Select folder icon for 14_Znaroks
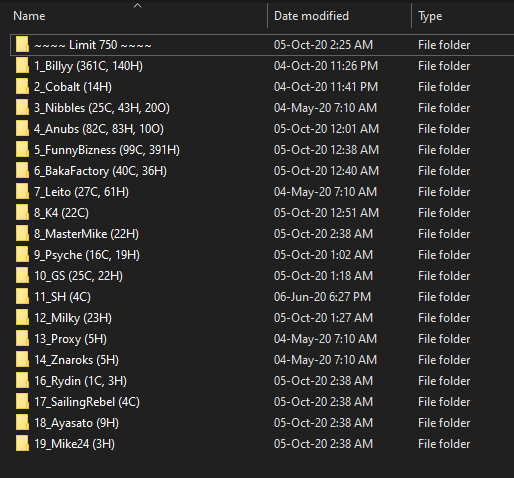Viewport: 514px width, 478px height. point(22,360)
